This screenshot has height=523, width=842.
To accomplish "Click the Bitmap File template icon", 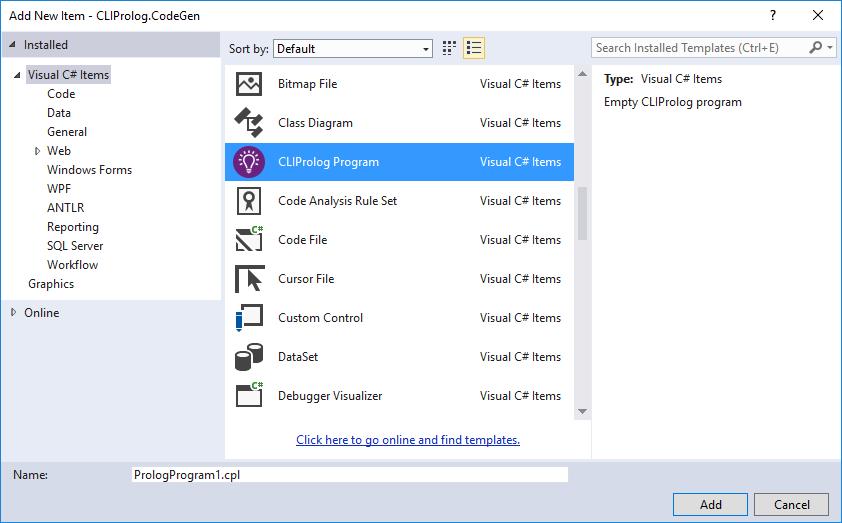I will pos(249,84).
